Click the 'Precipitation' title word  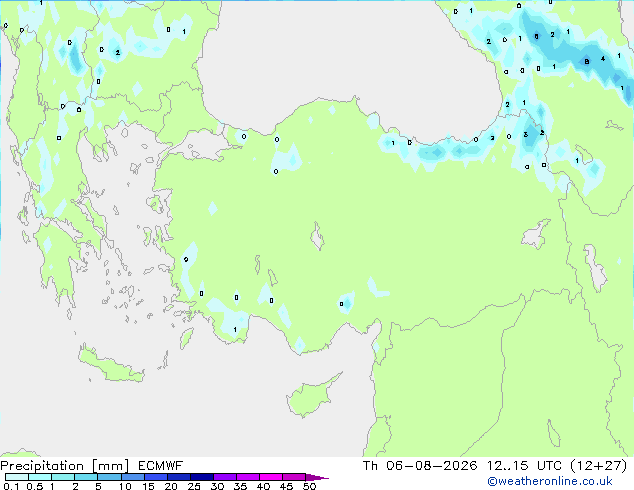(x=42, y=466)
